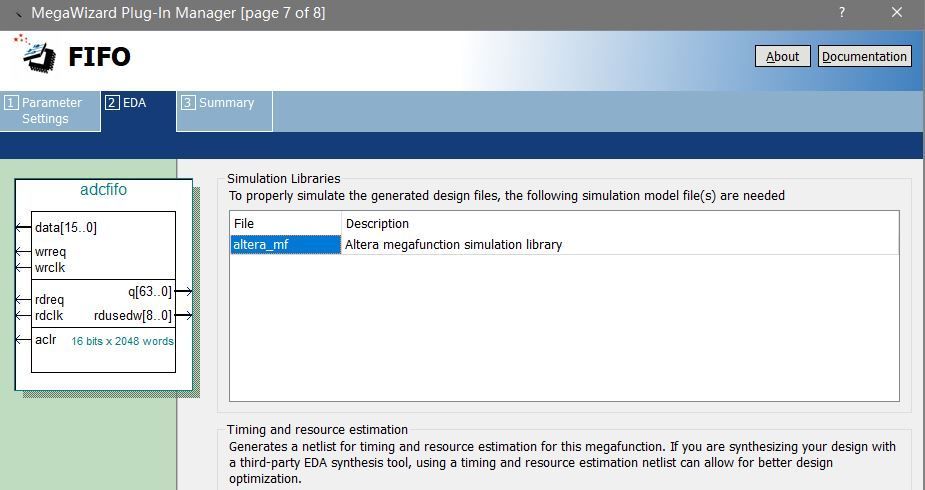Image resolution: width=925 pixels, height=490 pixels.
Task: Click the Altera megafunction simulation library description
Action: pos(453,244)
